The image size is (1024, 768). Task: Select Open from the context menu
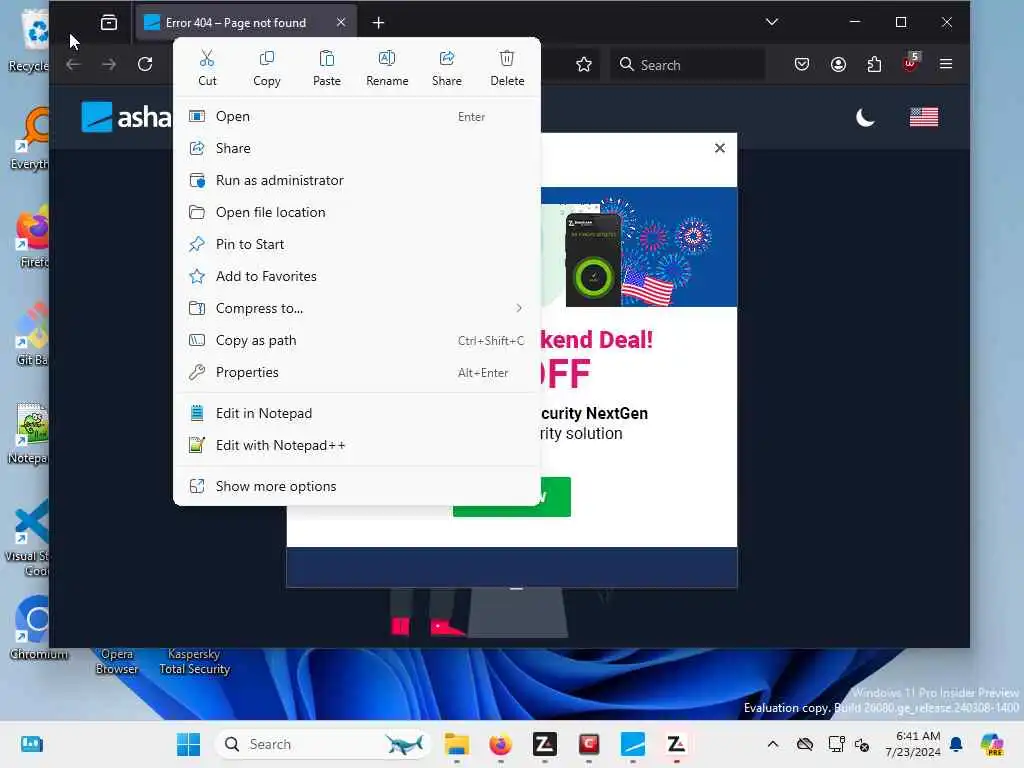coord(357,116)
